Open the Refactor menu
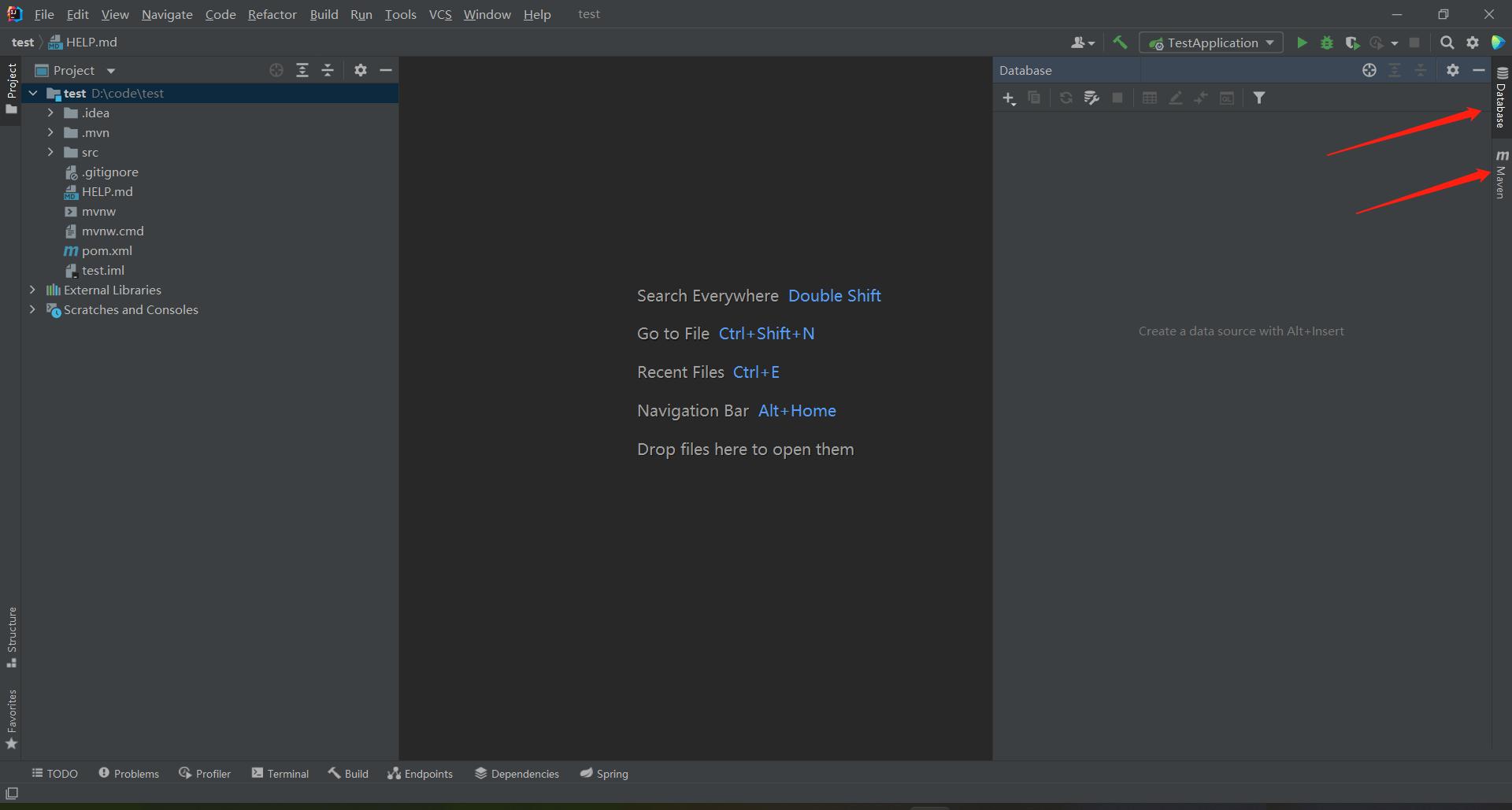 coord(272,14)
